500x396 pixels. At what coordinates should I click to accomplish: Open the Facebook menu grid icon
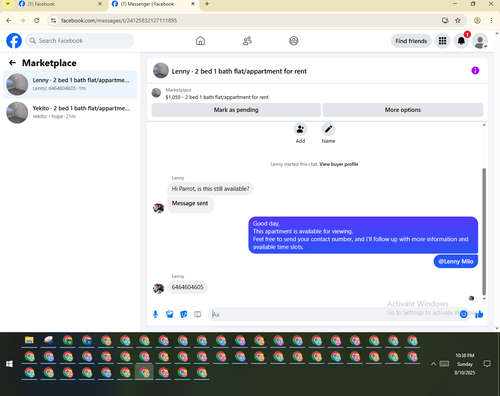point(442,41)
